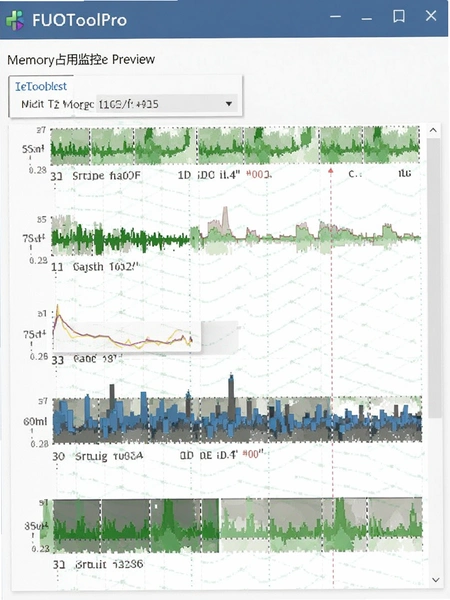Maximize the FUOToolPro window
Viewport: 450px width, 600px height.
click(x=399, y=16)
